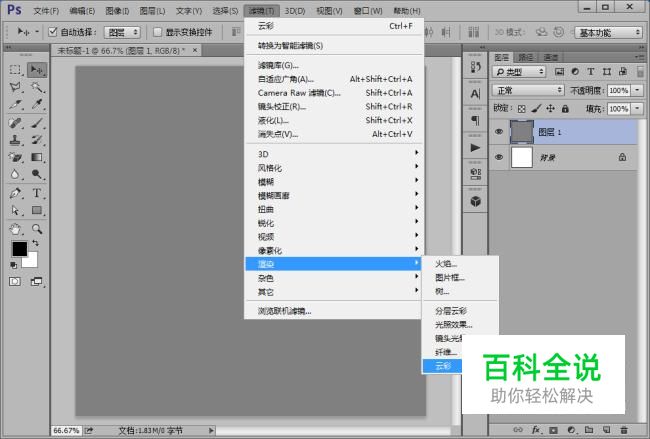The image size is (650, 439).
Task: Close the 未标题-1 document tab
Action: (x=194, y=50)
